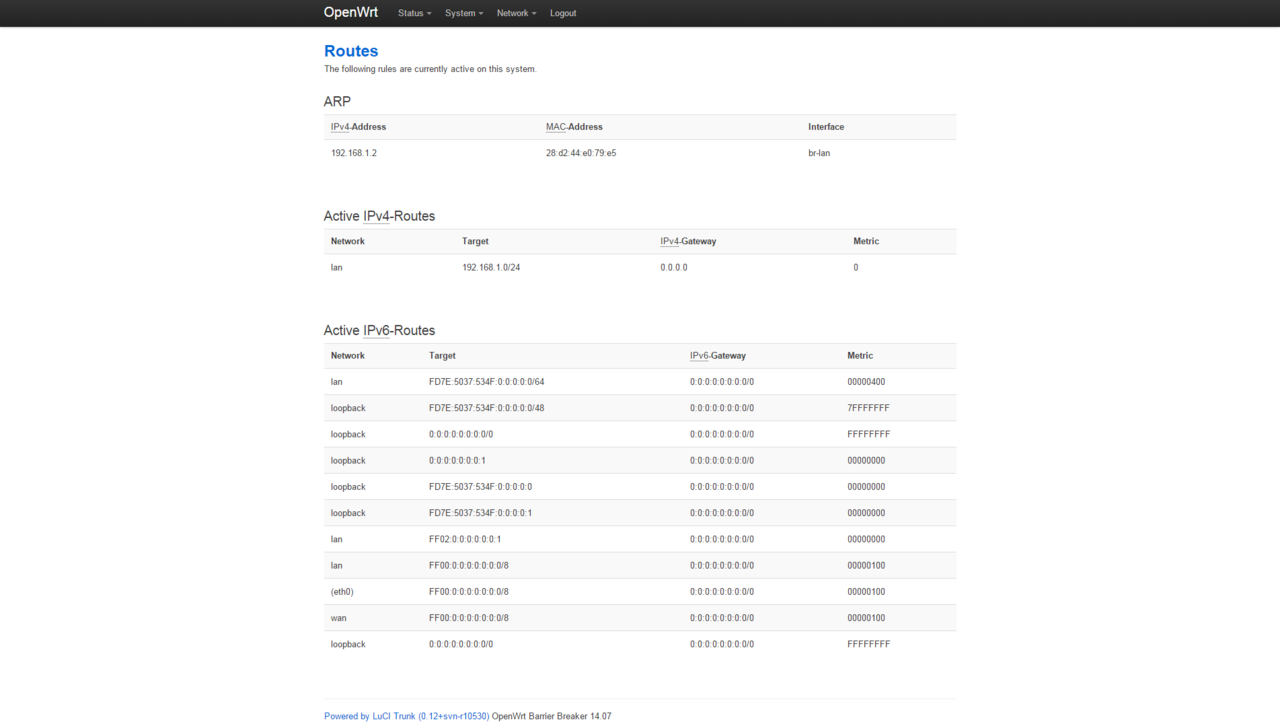Select the 7FFFFFFF metric value
1280x726 pixels.
tap(868, 408)
